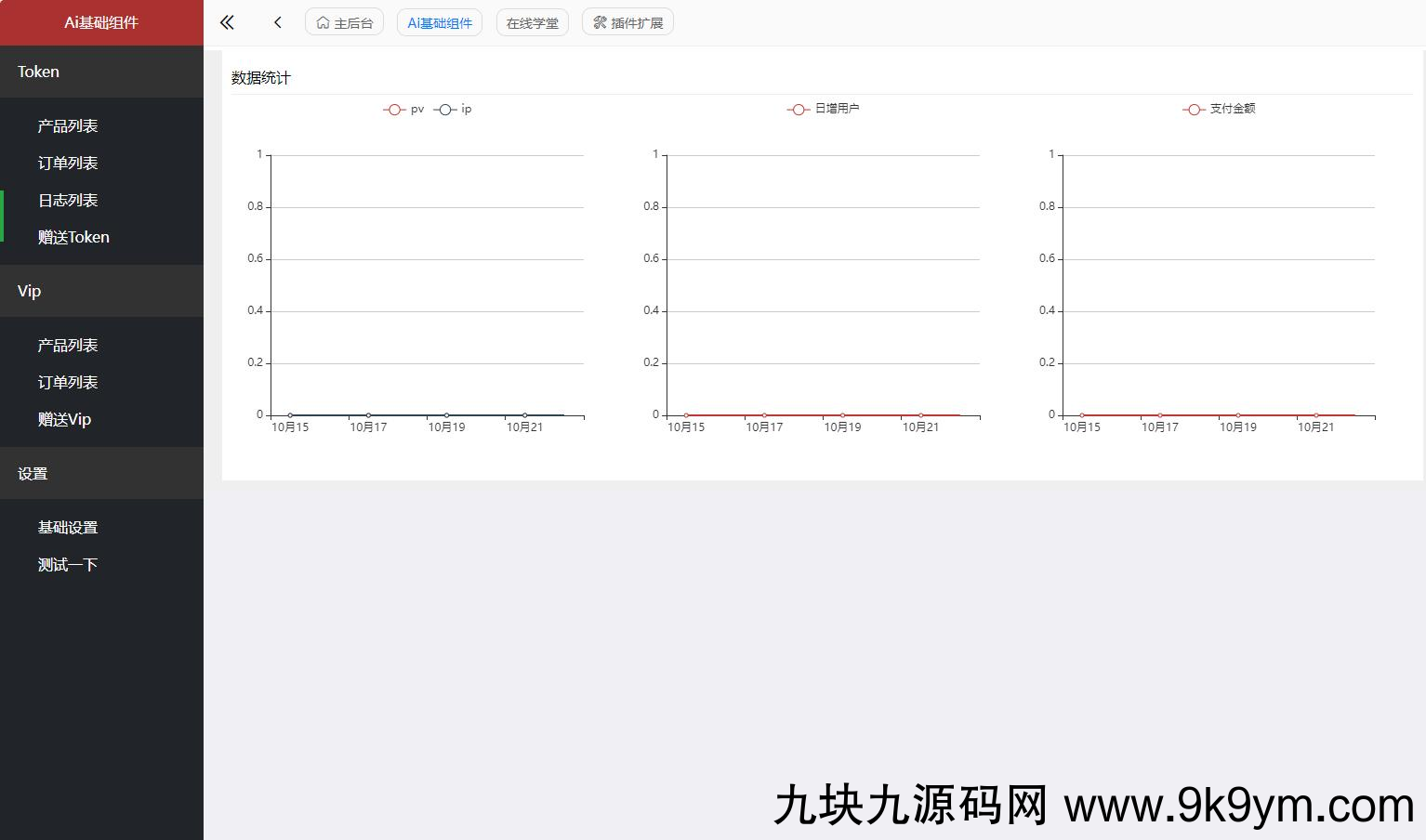Image resolution: width=1426 pixels, height=840 pixels.
Task: Select 赠送Token menu item
Action: tap(73, 237)
